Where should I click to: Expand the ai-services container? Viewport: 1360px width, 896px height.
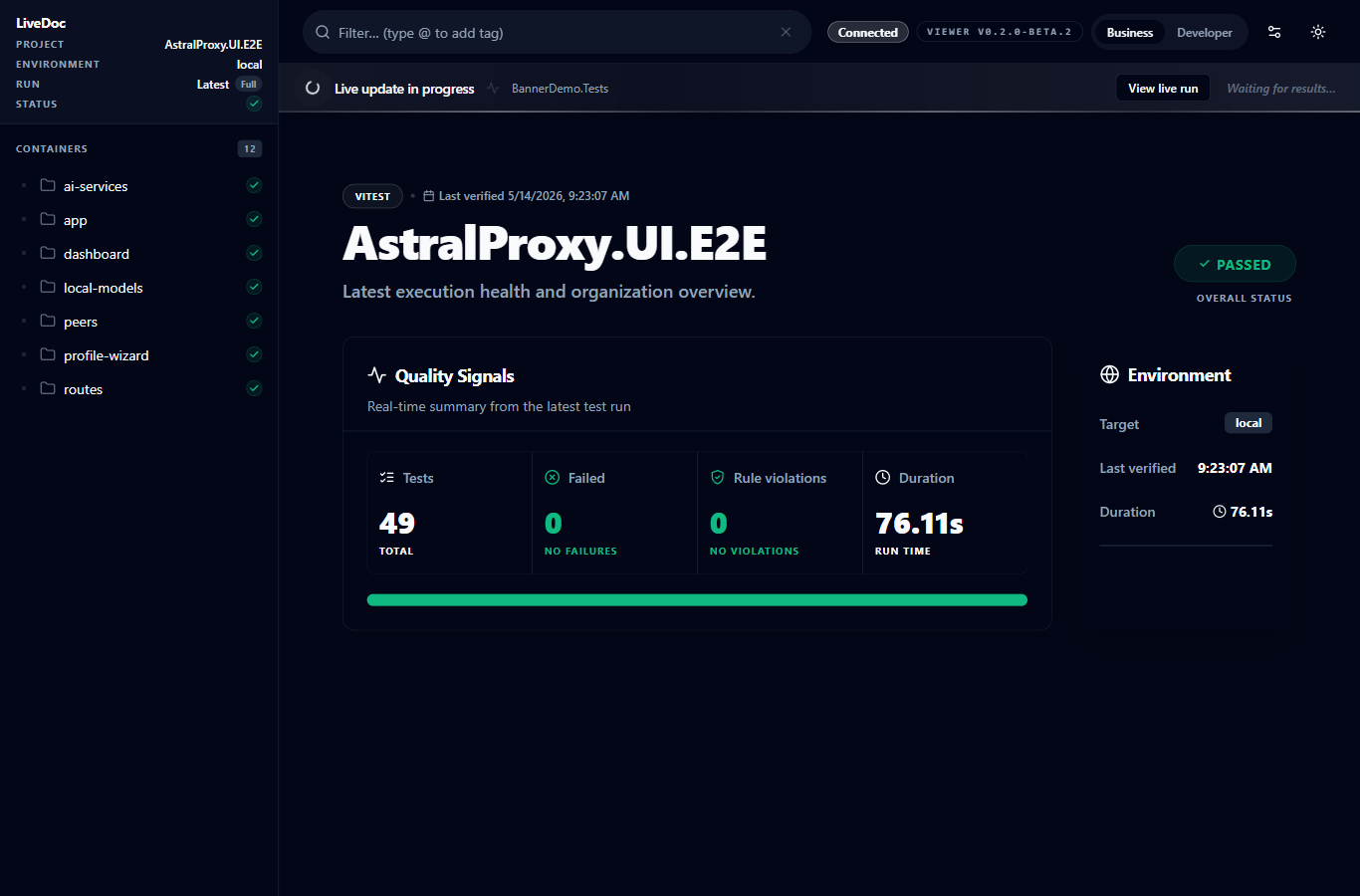(139, 186)
